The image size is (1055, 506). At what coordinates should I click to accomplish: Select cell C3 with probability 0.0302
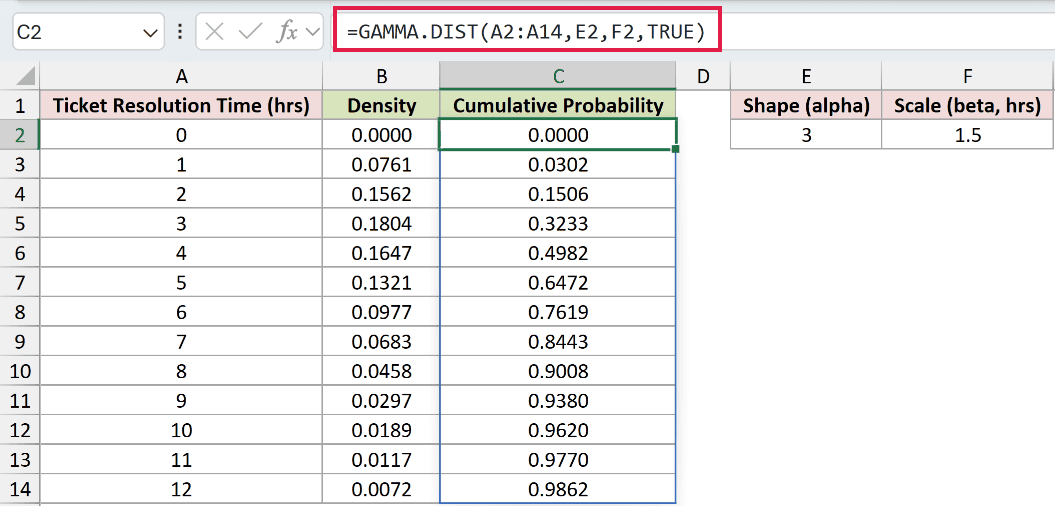[558, 164]
